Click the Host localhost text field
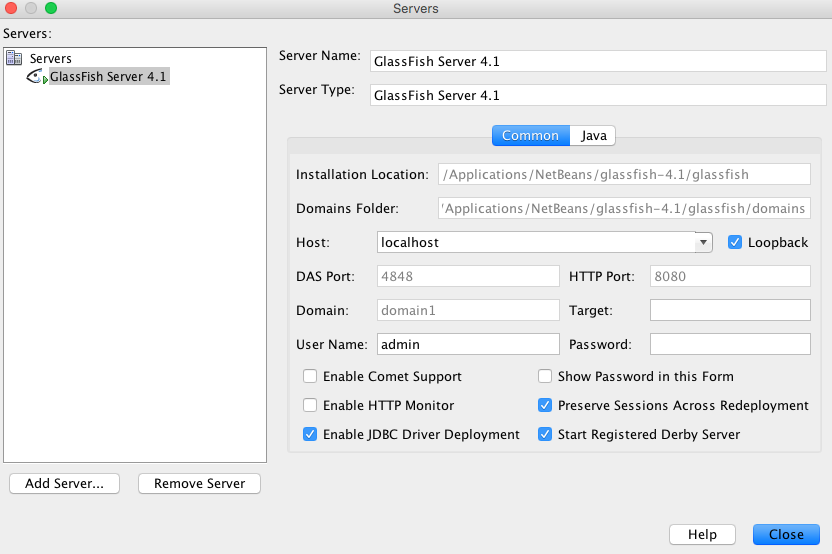 536,243
